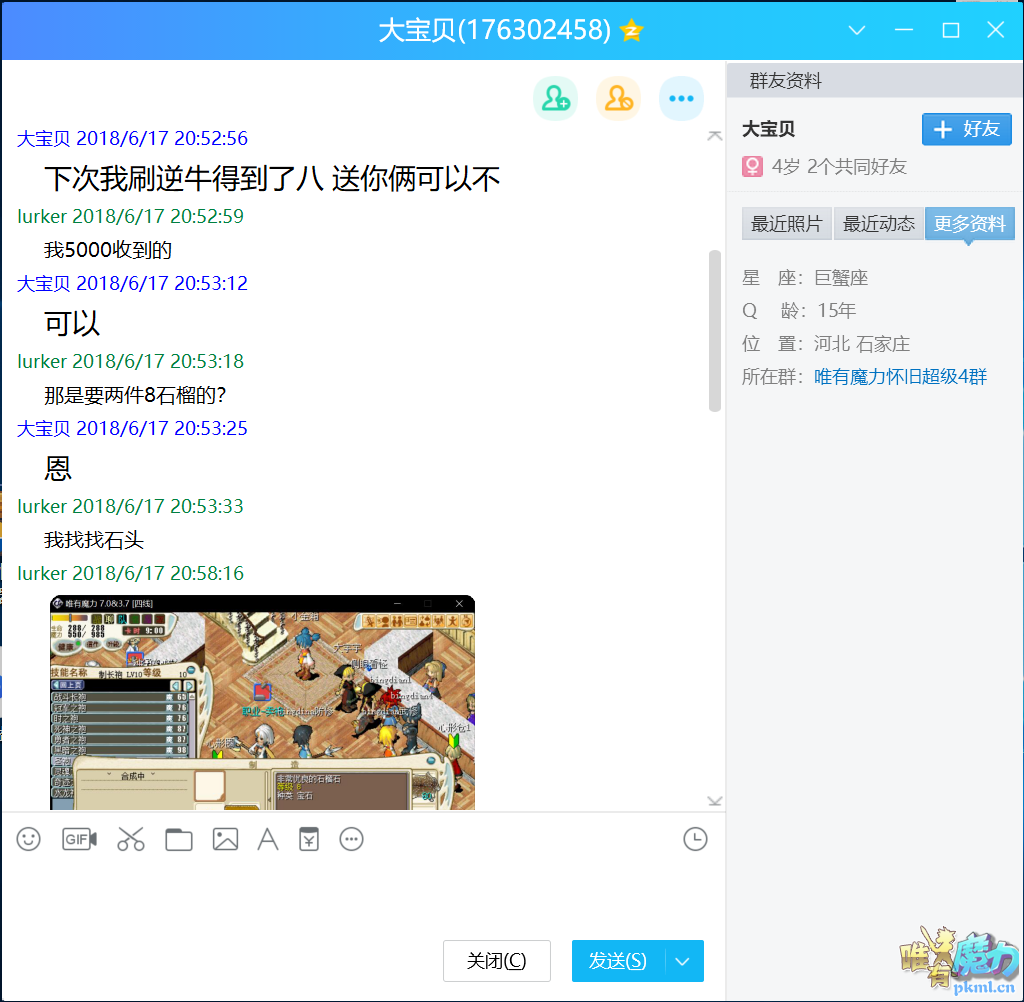Open font settings with the A icon
Screen dimensions: 1024x1002
[x=268, y=839]
